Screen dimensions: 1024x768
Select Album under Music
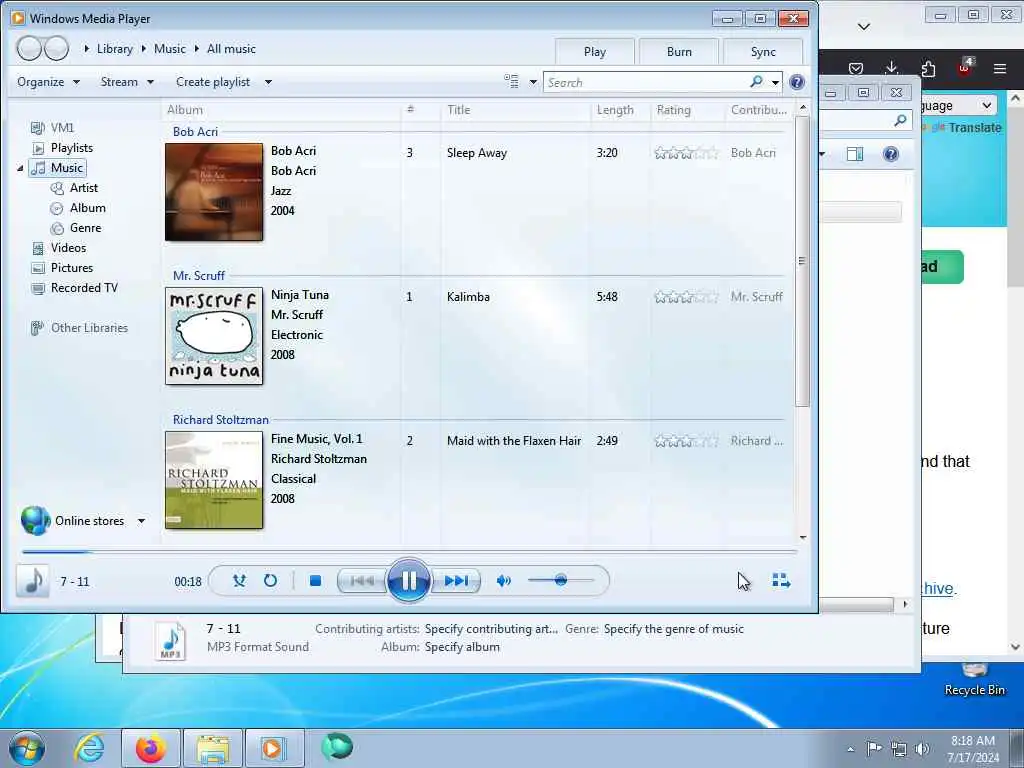pos(78,208)
